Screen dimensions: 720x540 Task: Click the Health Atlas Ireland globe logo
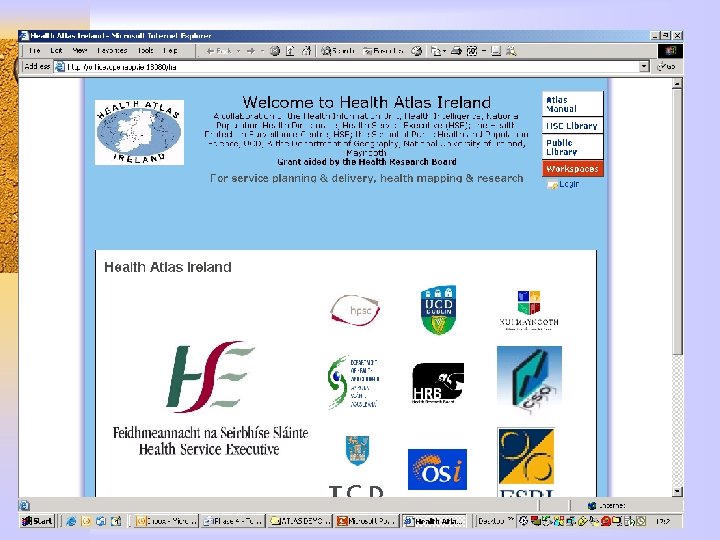coord(139,132)
